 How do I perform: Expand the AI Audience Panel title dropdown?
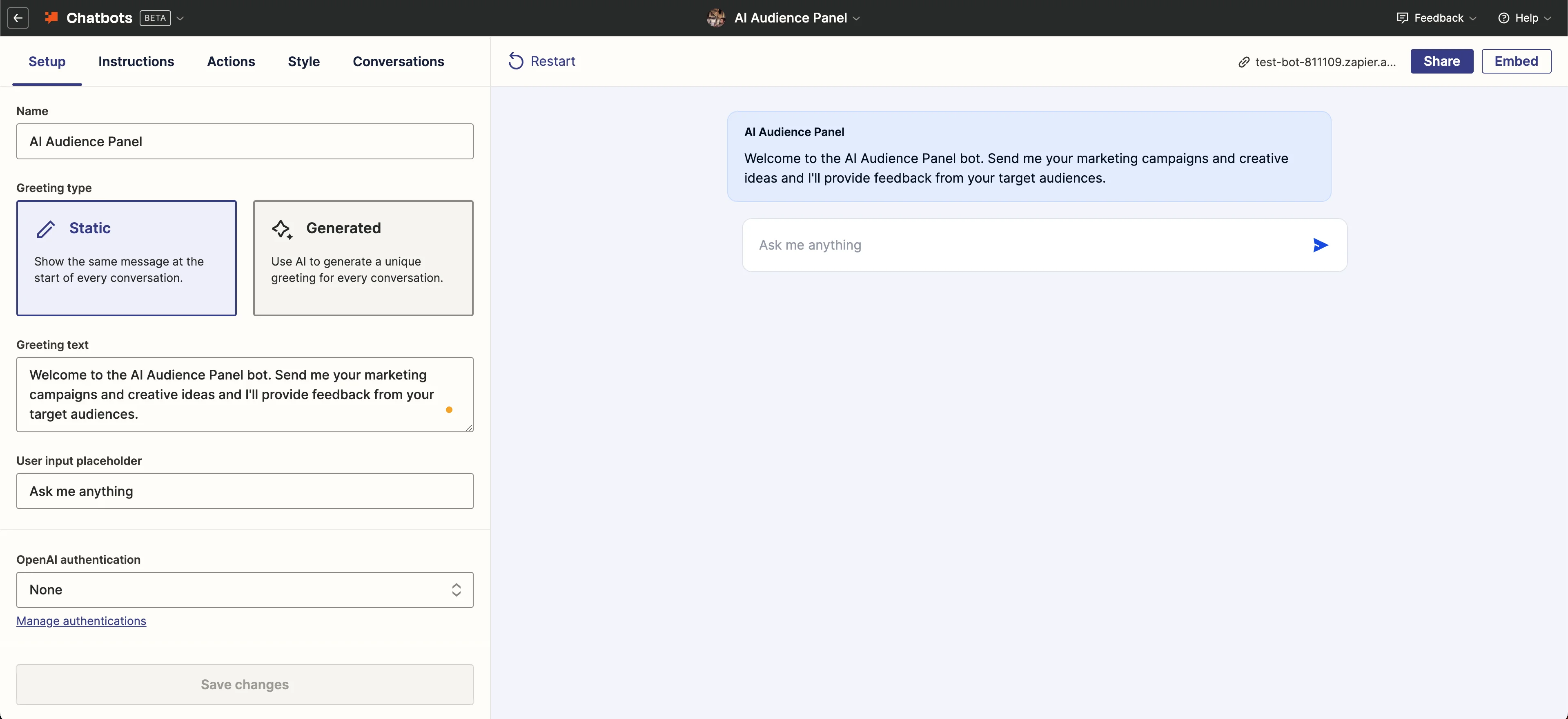click(x=856, y=18)
